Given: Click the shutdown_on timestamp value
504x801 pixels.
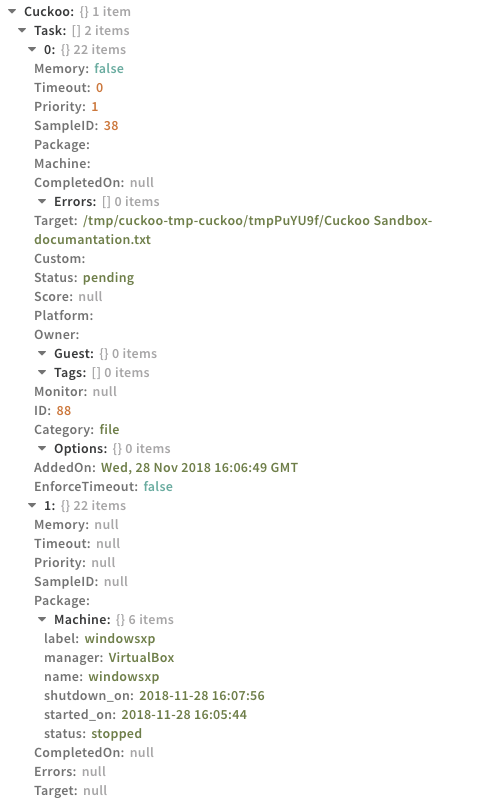Looking at the screenshot, I should coord(202,696).
